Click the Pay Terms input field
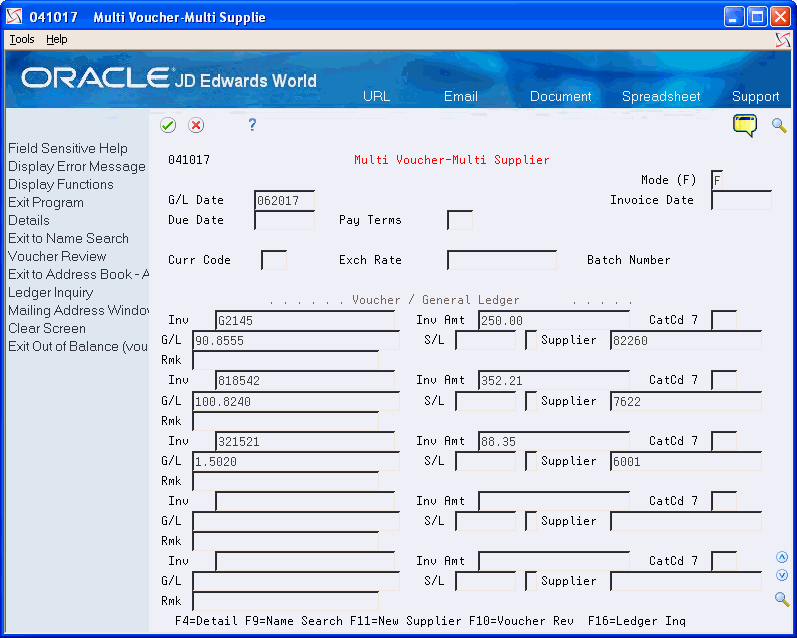The width and height of the screenshot is (797, 638). pyautogui.click(x=460, y=220)
